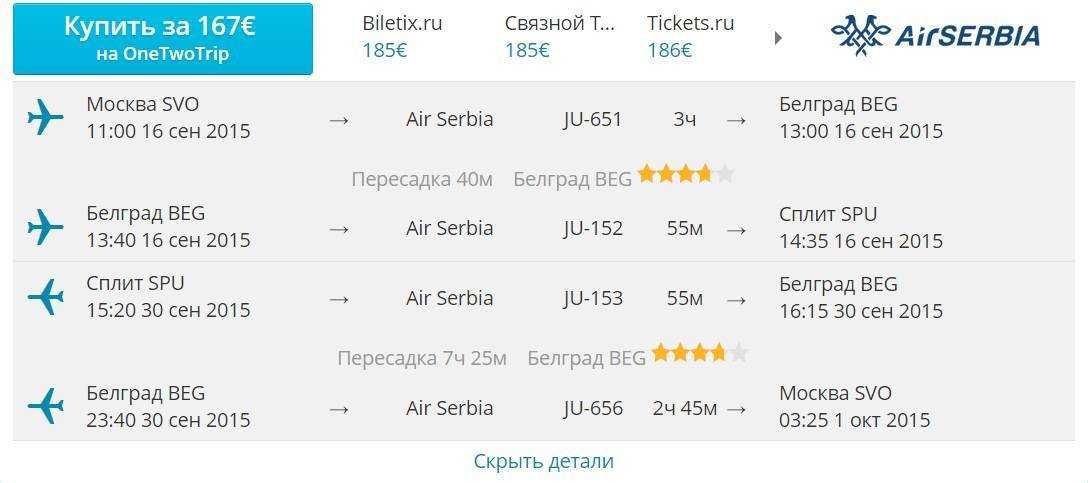The image size is (1088, 483).
Task: Open Biletix.ru offer for 185€
Action: 402,36
